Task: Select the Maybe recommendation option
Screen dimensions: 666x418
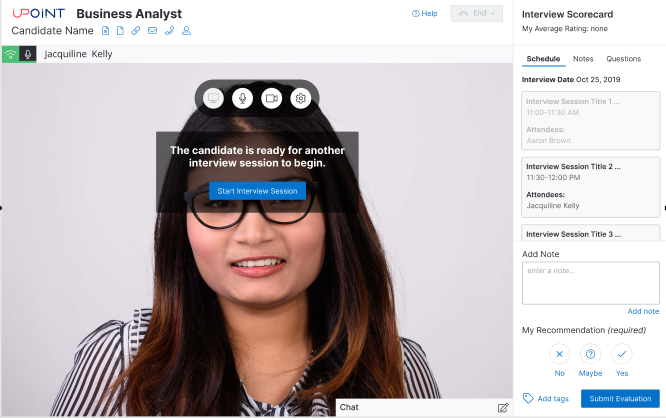Action: (590, 354)
